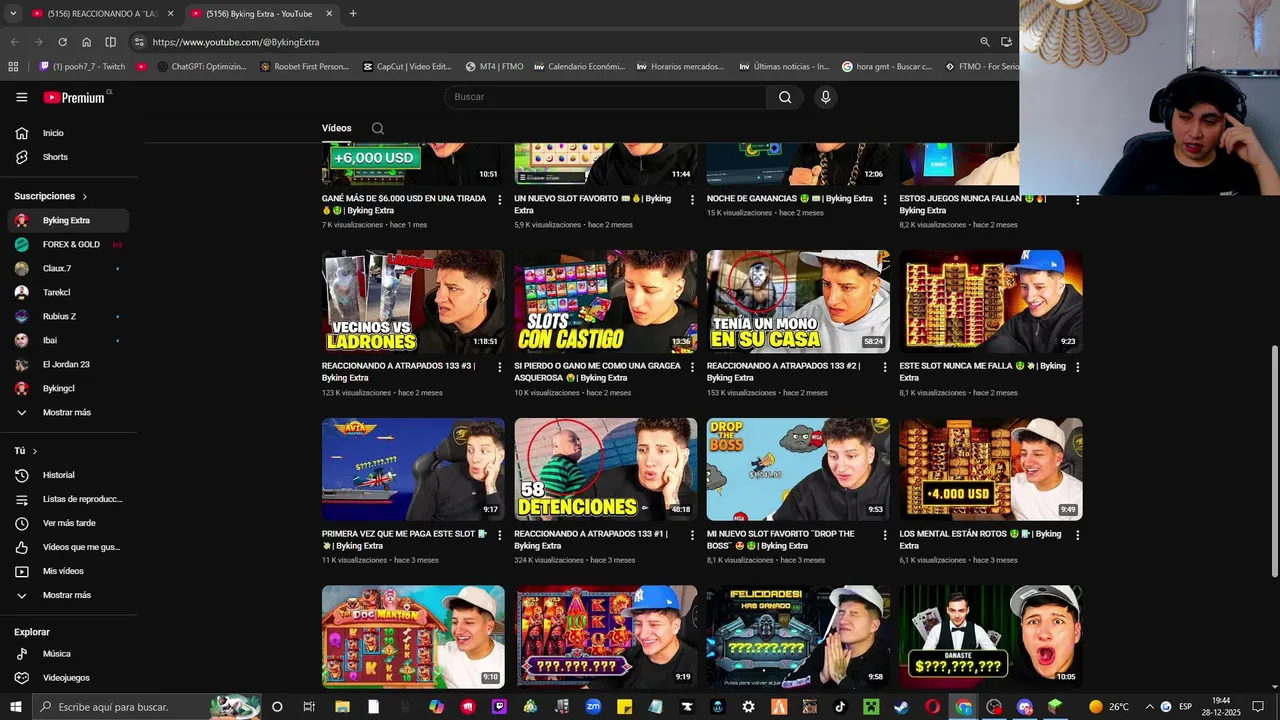The width and height of the screenshot is (1280, 720).
Task: Expand Mostrar más under Suscripciones
Action: click(x=68, y=412)
